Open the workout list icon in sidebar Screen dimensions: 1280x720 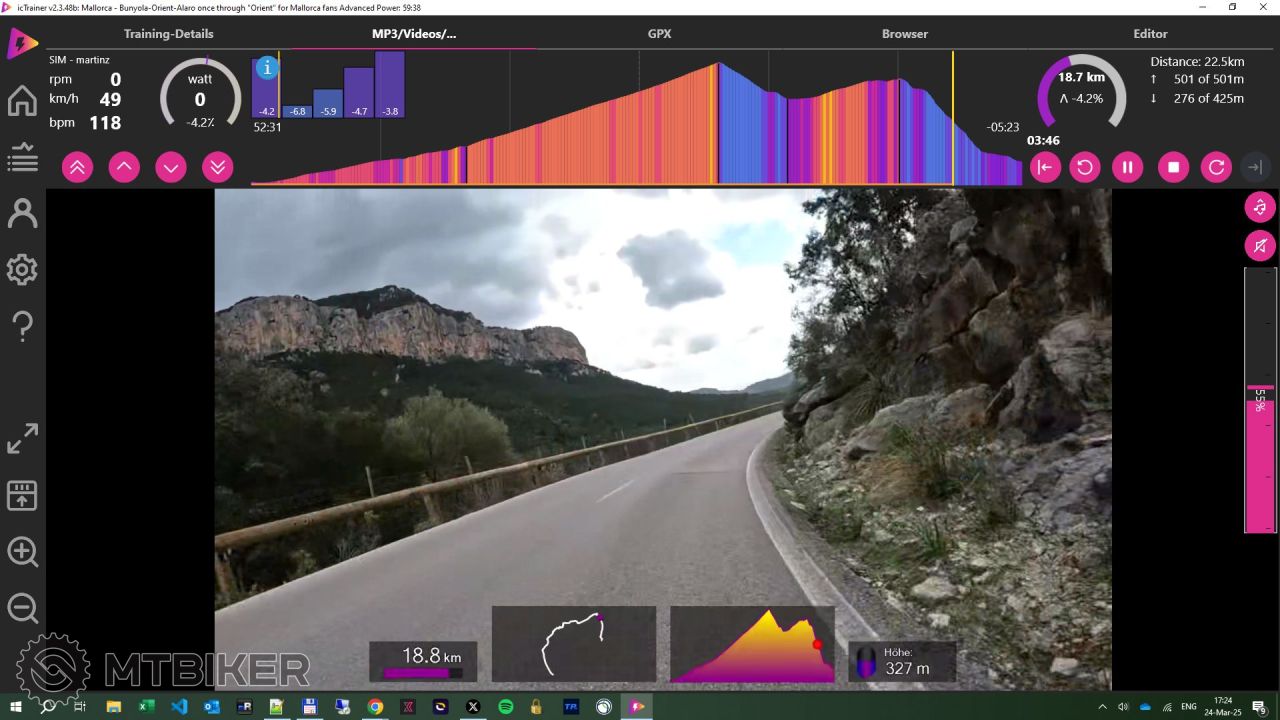[x=22, y=158]
